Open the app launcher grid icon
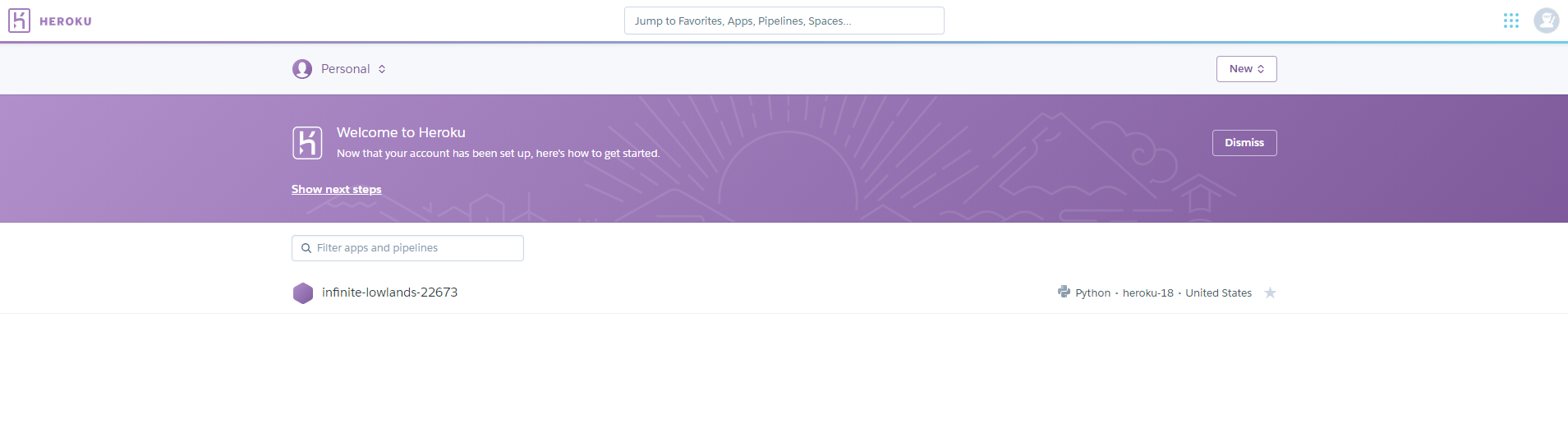Screen dimensions: 1568x433 [1511, 21]
